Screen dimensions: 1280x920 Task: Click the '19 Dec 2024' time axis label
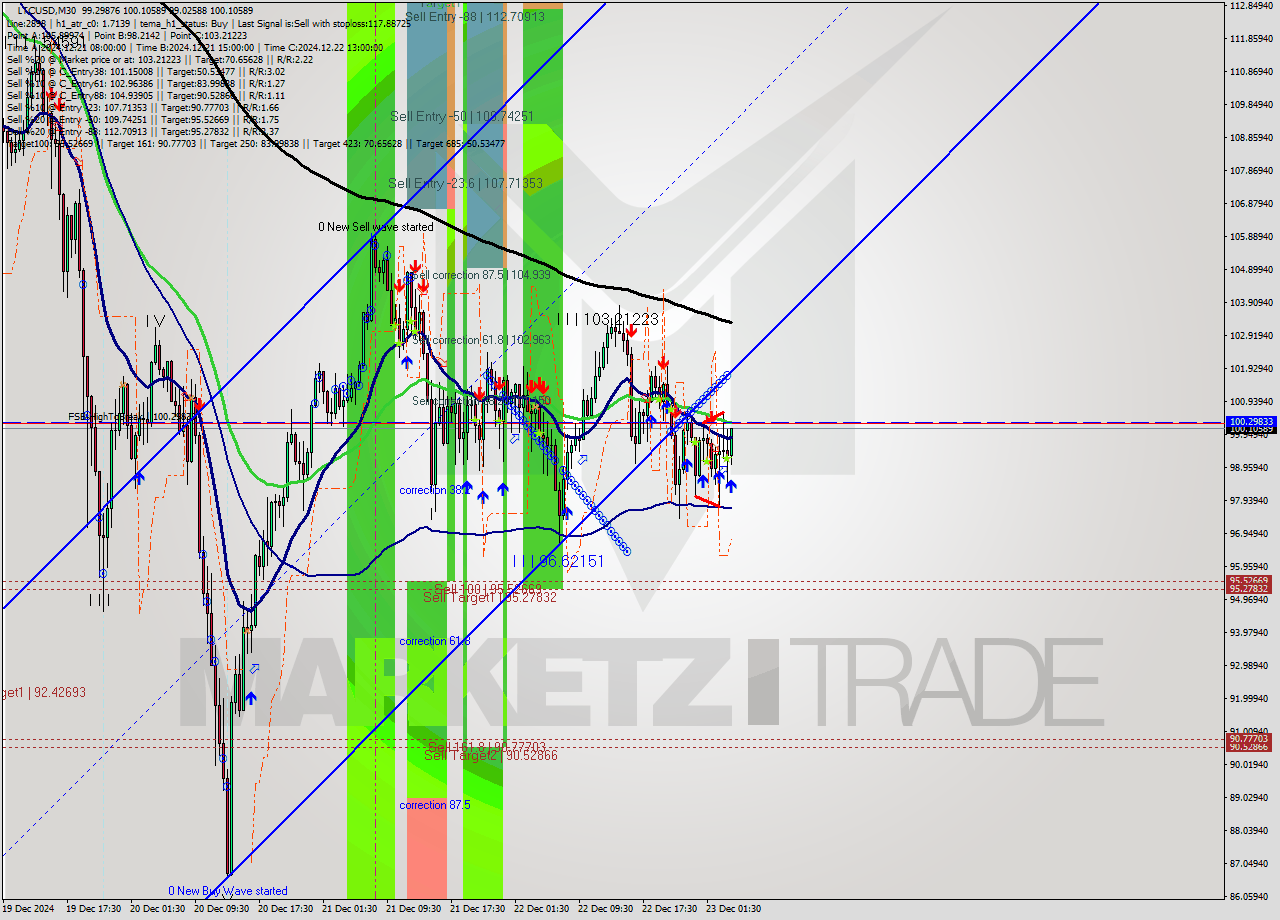30,909
